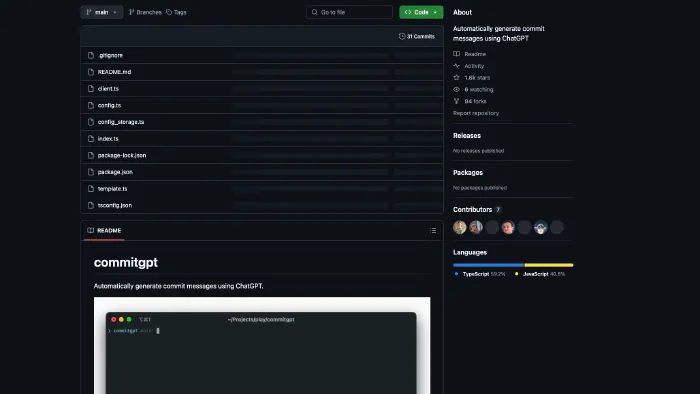This screenshot has width=700, height=394.
Task: Open the package.json file
Action: point(115,172)
